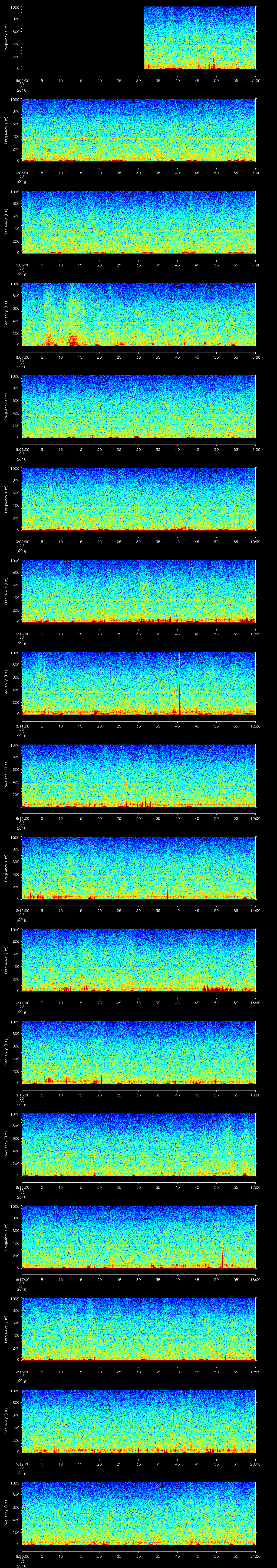Click the 6:07:00 start time label
This screenshot has width=277, height=1568.
coord(22,357)
